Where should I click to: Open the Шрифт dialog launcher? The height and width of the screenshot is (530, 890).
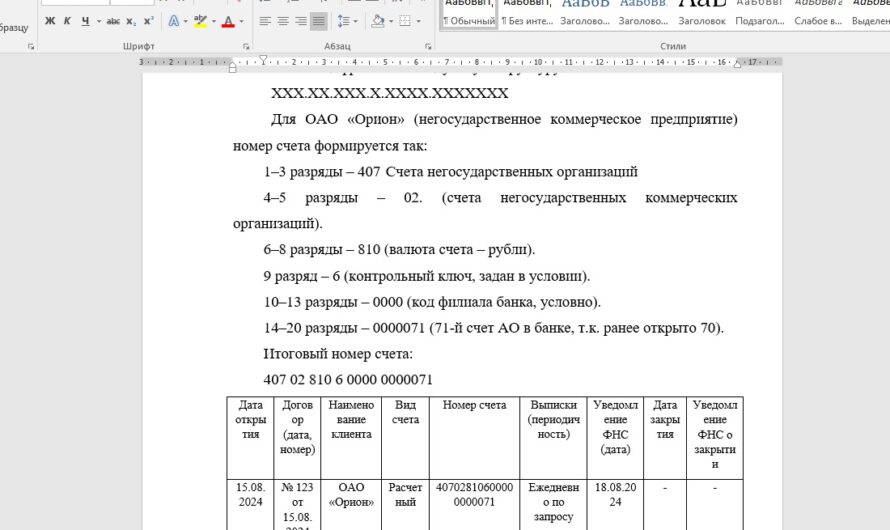[x=246, y=47]
